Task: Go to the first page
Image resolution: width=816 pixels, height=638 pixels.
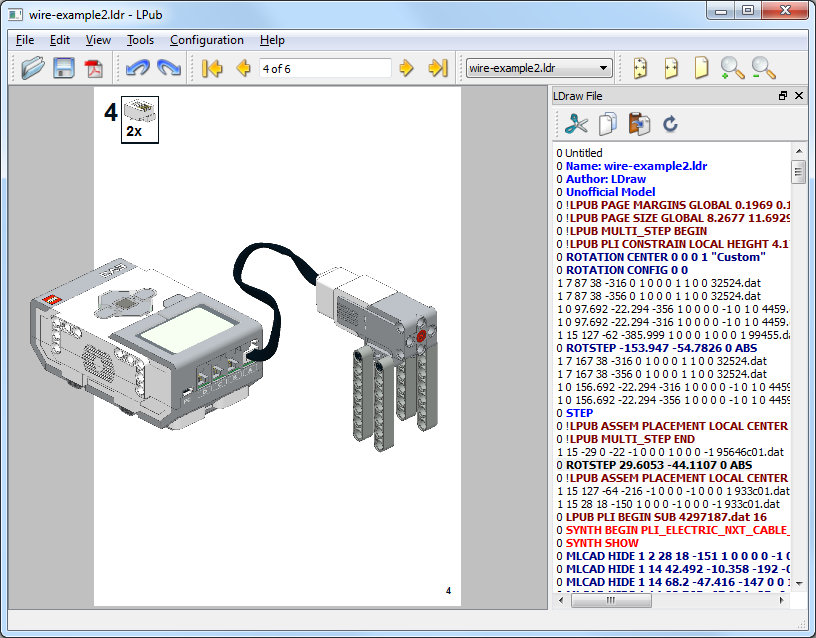Action: pos(212,68)
